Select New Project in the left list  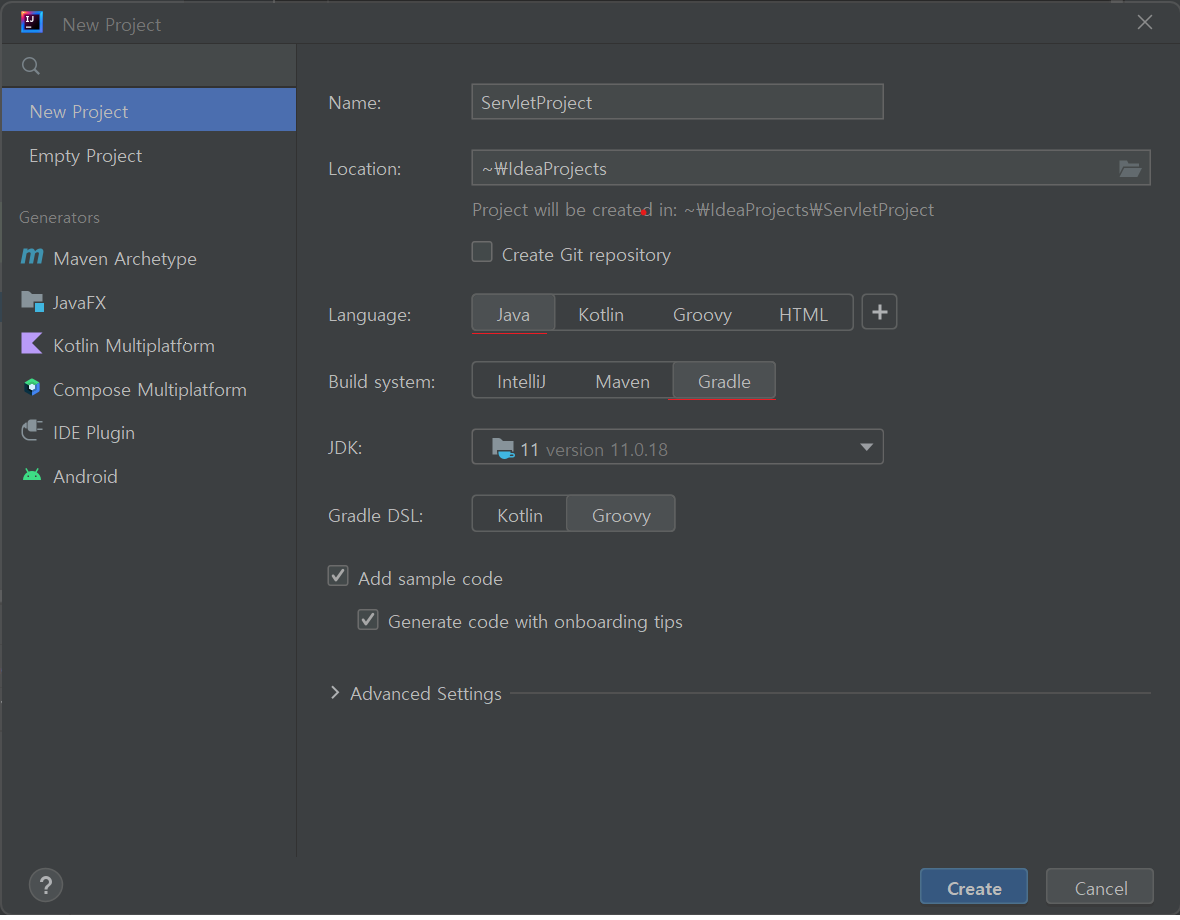click(x=149, y=111)
